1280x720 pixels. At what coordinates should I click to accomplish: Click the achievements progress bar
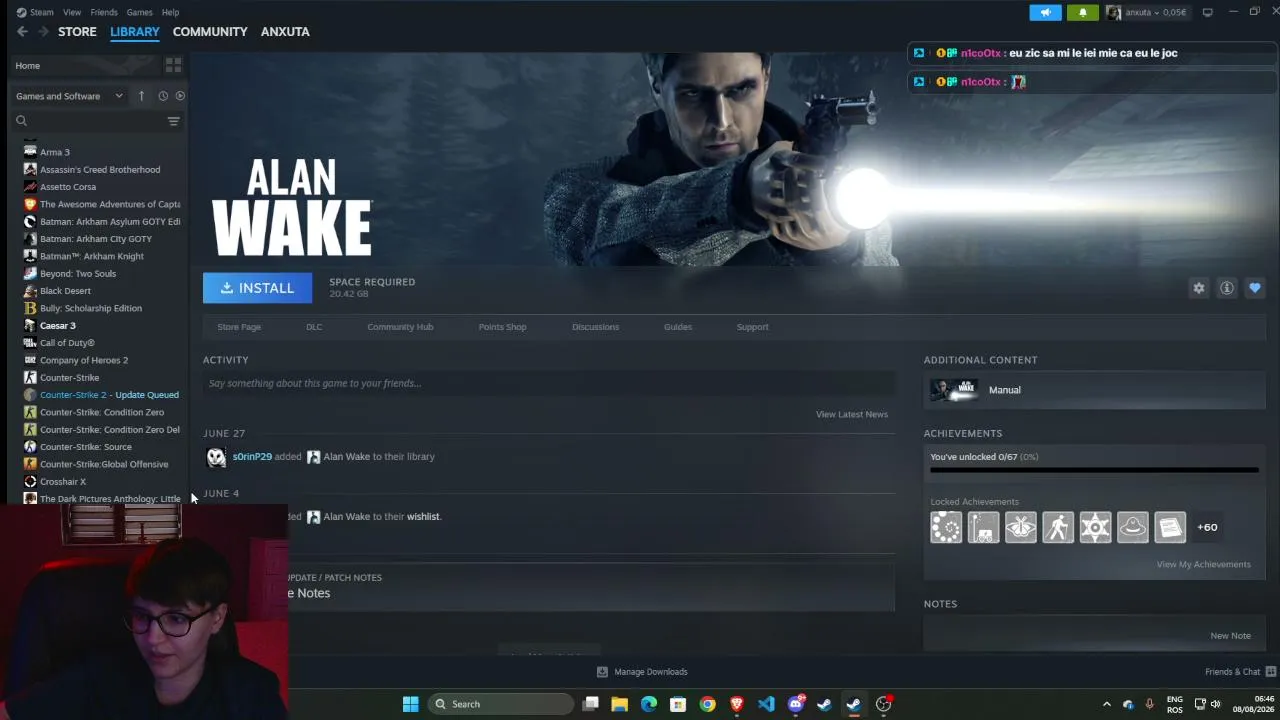(x=1095, y=469)
